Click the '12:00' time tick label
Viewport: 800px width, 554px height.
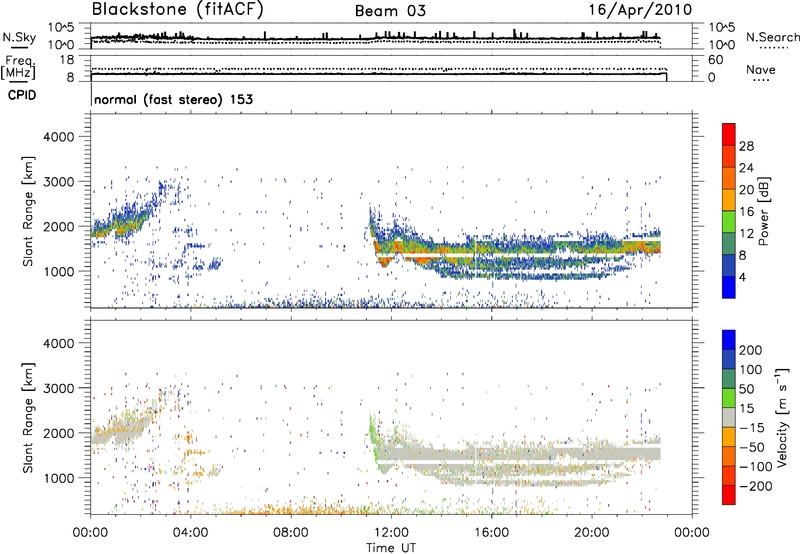[x=391, y=533]
